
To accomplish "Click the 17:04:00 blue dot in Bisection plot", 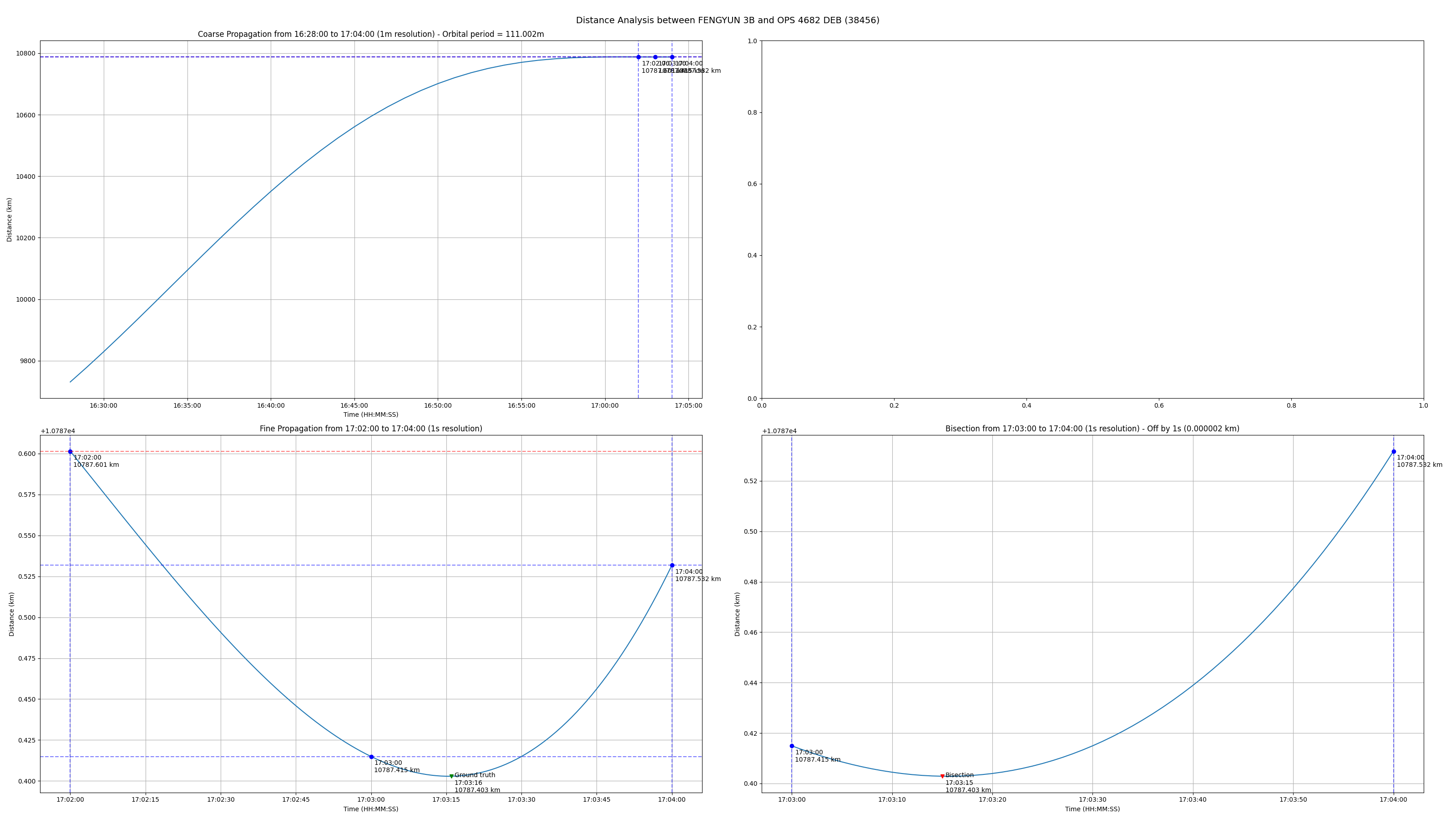I will coord(1394,452).
